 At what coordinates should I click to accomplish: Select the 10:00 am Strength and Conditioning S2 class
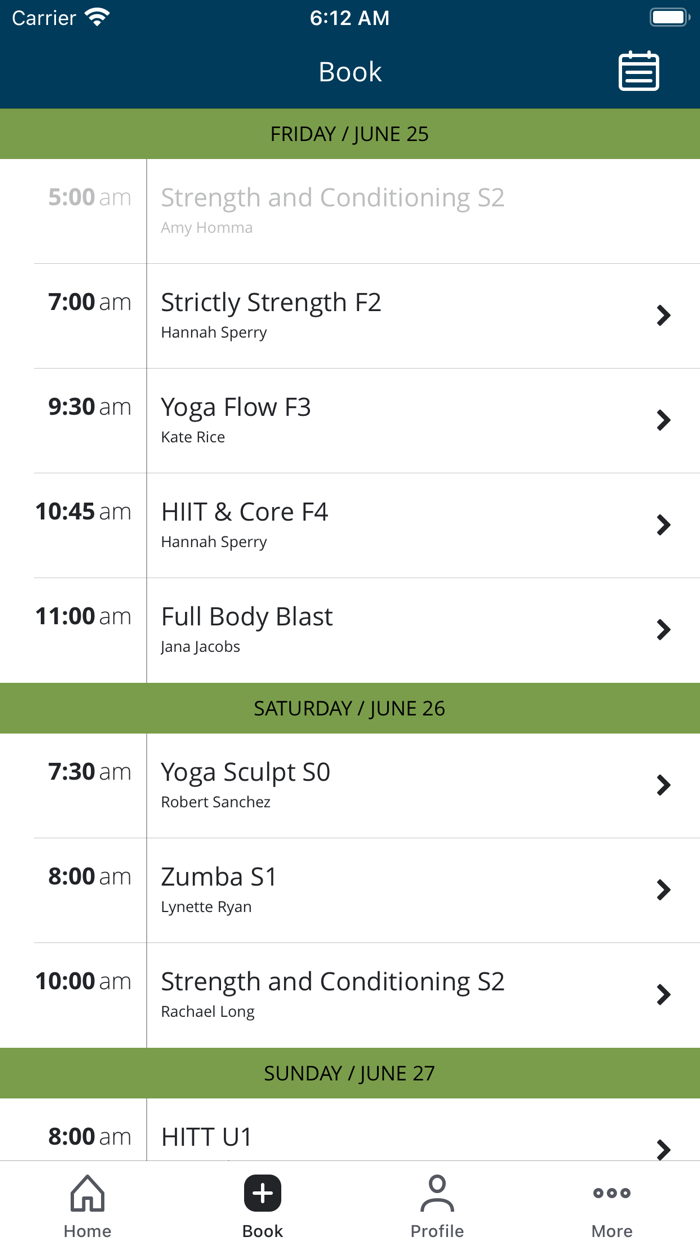pos(350,994)
